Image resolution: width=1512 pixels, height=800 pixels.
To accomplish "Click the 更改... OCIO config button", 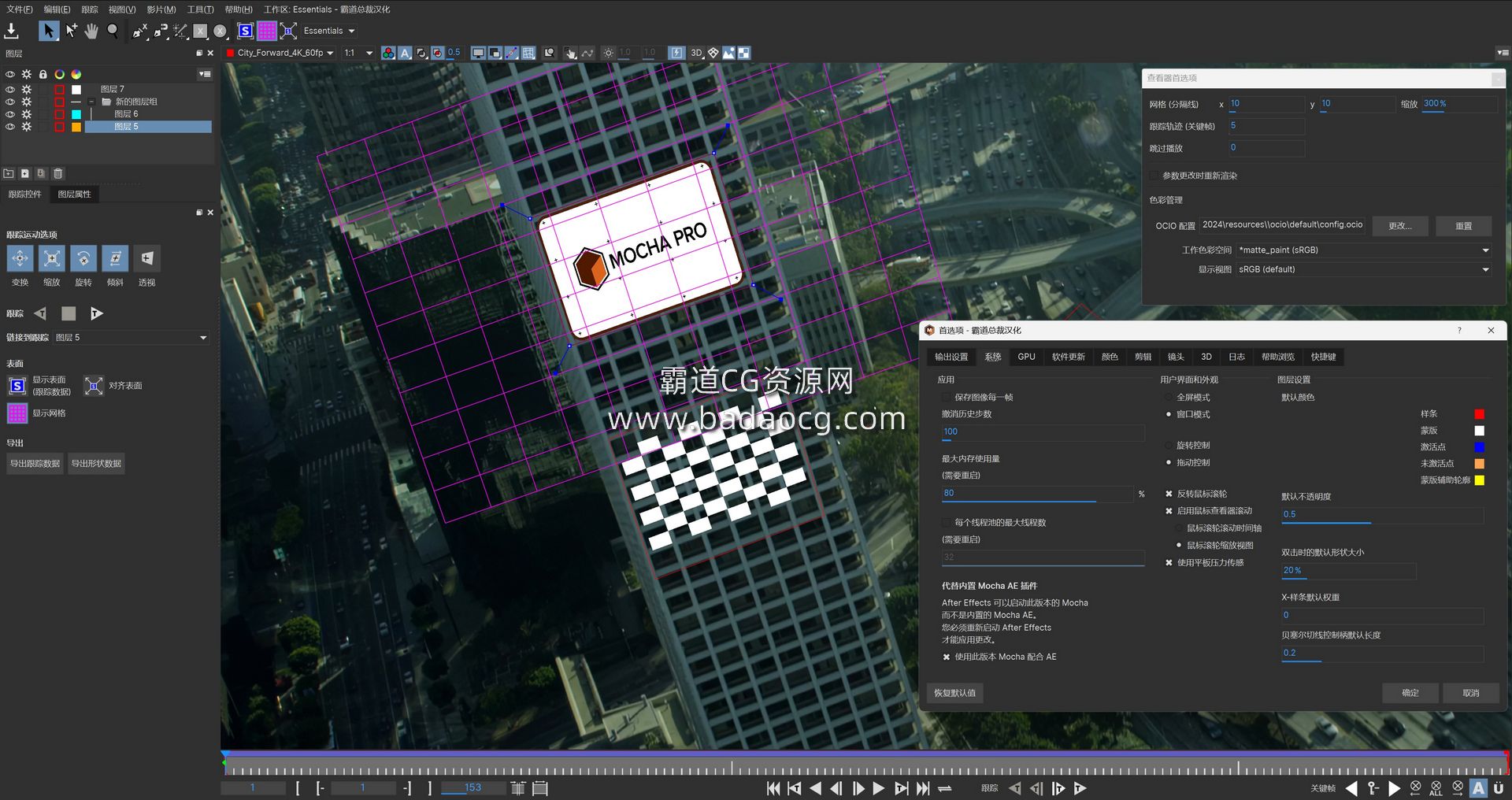I will 1400,226.
